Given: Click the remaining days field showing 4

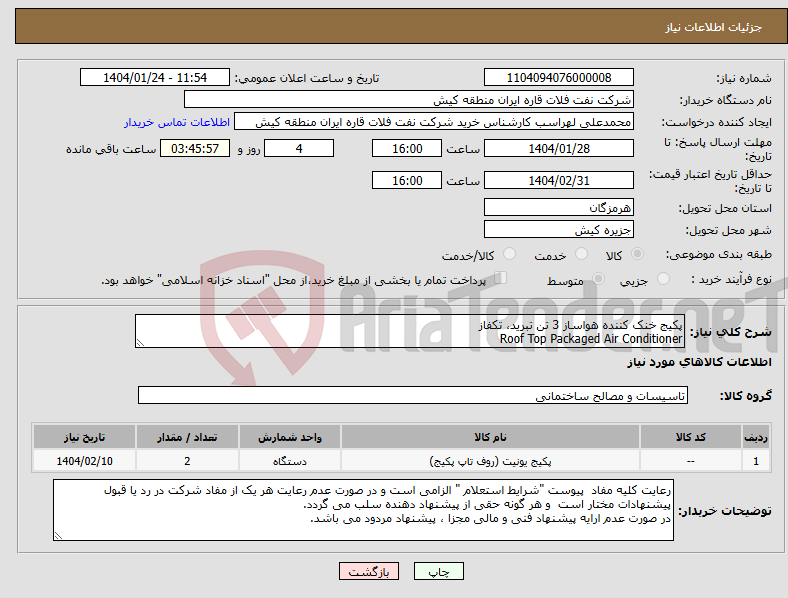Looking at the screenshot, I should pos(299,148).
